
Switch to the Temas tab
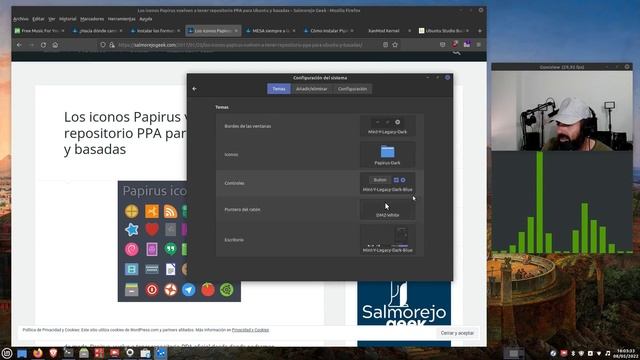[x=279, y=89]
